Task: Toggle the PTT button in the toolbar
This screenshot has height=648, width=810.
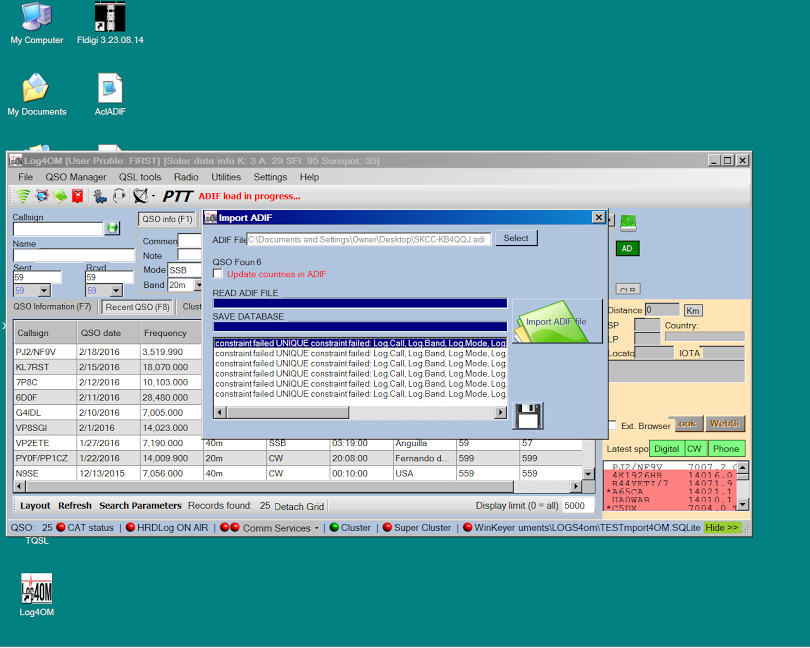Action: tap(177, 196)
